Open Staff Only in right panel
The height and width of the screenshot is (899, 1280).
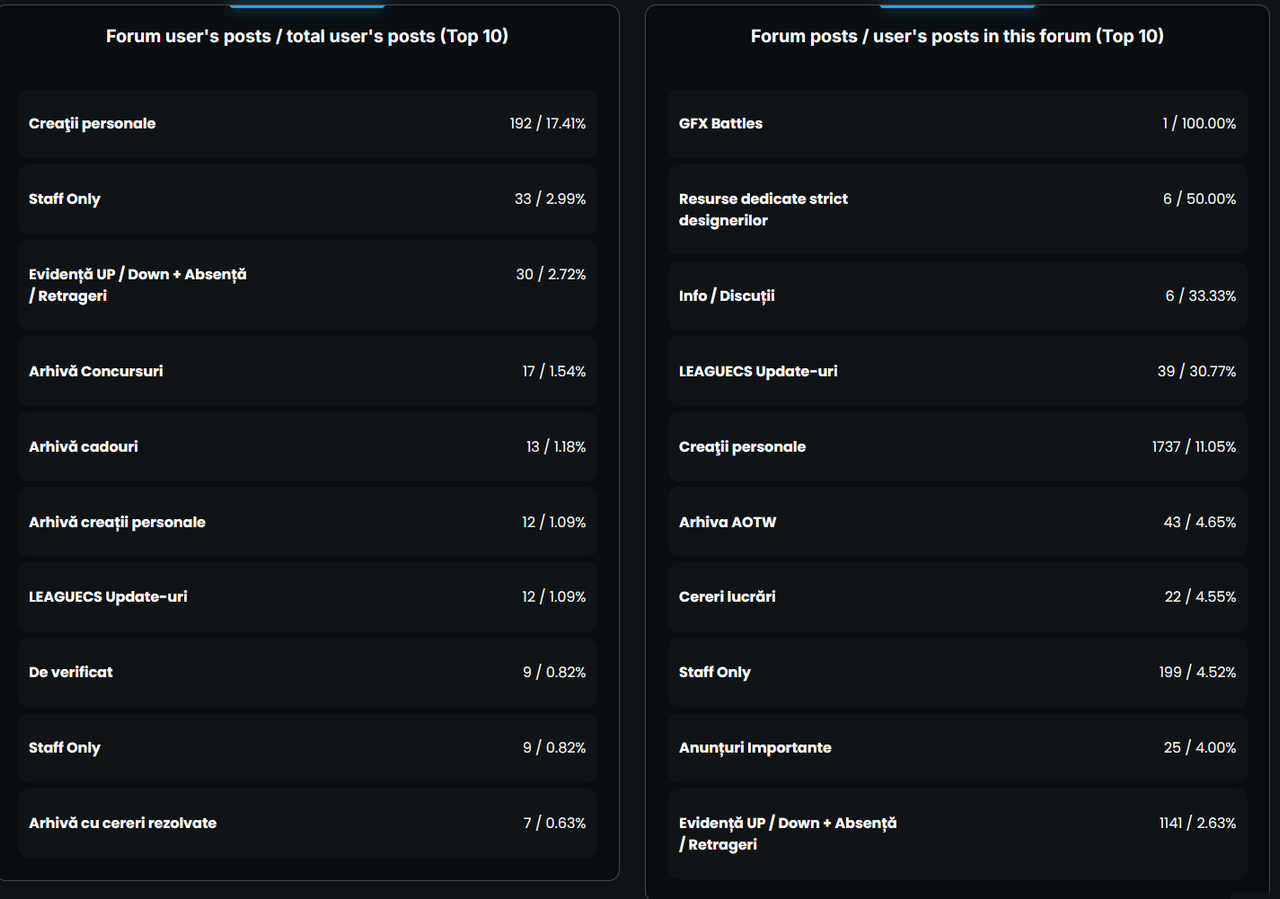pyautogui.click(x=715, y=672)
